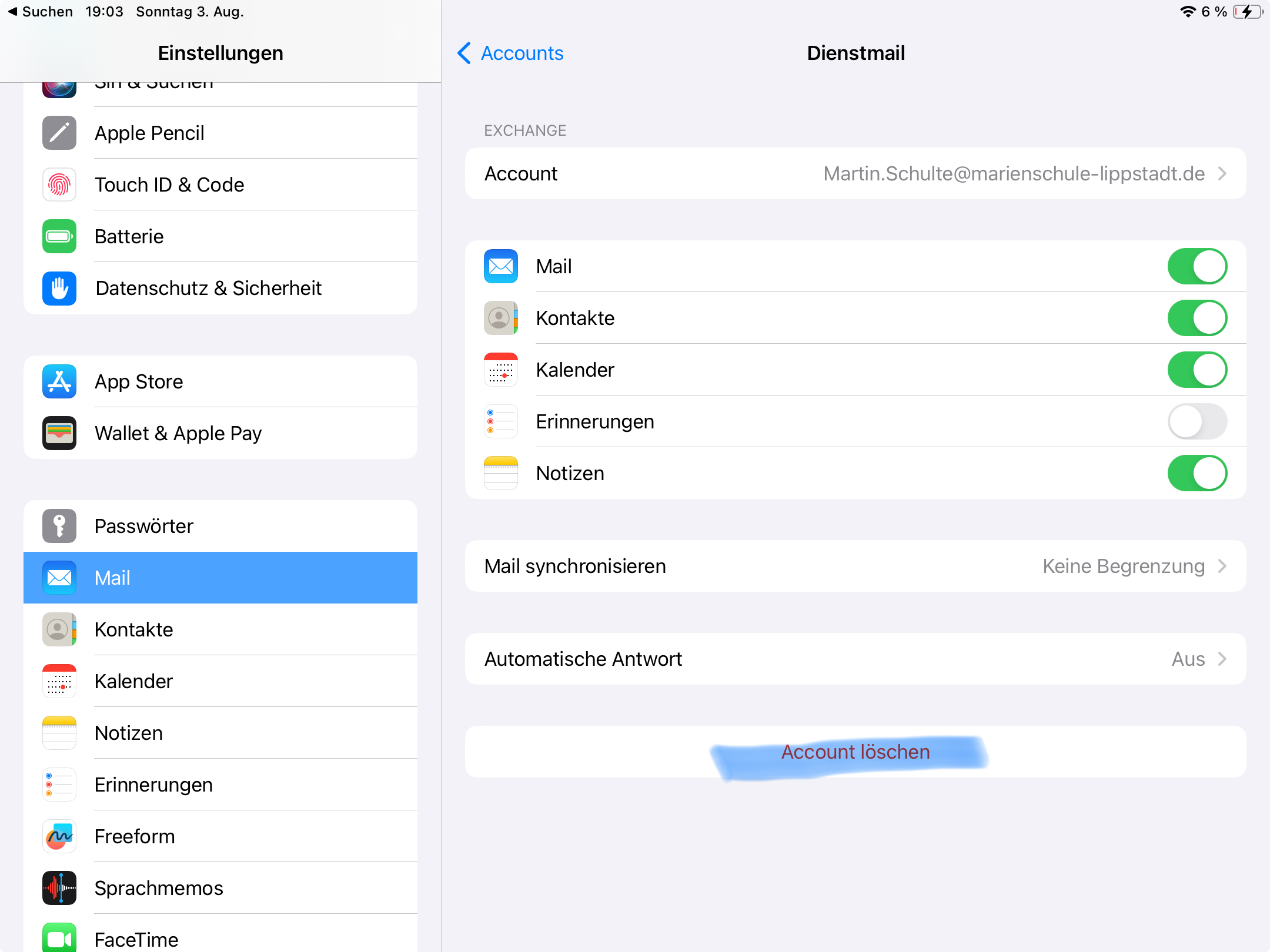Tap the Kontakte icon in Exchange services

[x=501, y=318]
